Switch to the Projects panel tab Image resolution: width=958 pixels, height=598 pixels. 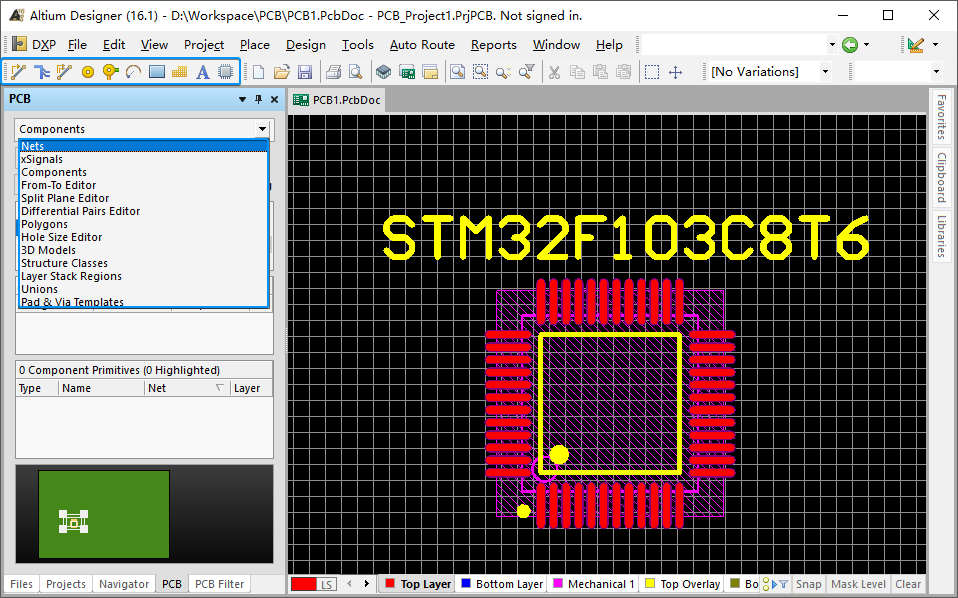(x=66, y=584)
